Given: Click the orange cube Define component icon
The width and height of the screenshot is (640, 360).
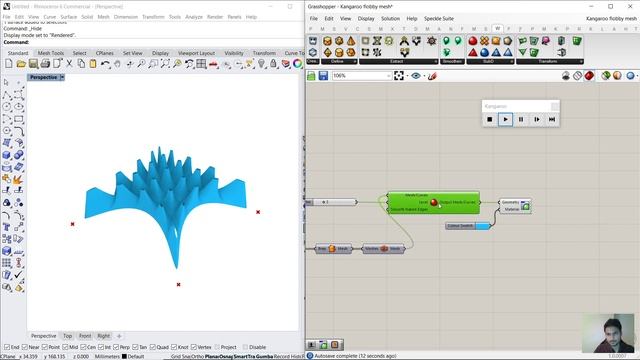Looking at the screenshot, I should [x=327, y=41].
